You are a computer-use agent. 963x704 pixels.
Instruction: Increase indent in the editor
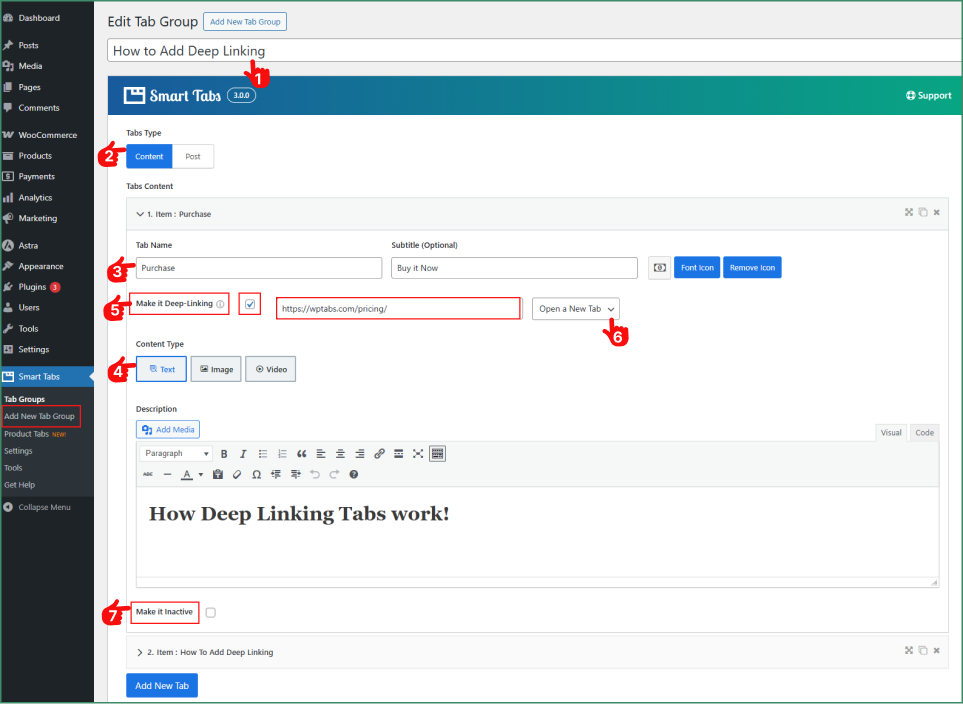pyautogui.click(x=295, y=474)
